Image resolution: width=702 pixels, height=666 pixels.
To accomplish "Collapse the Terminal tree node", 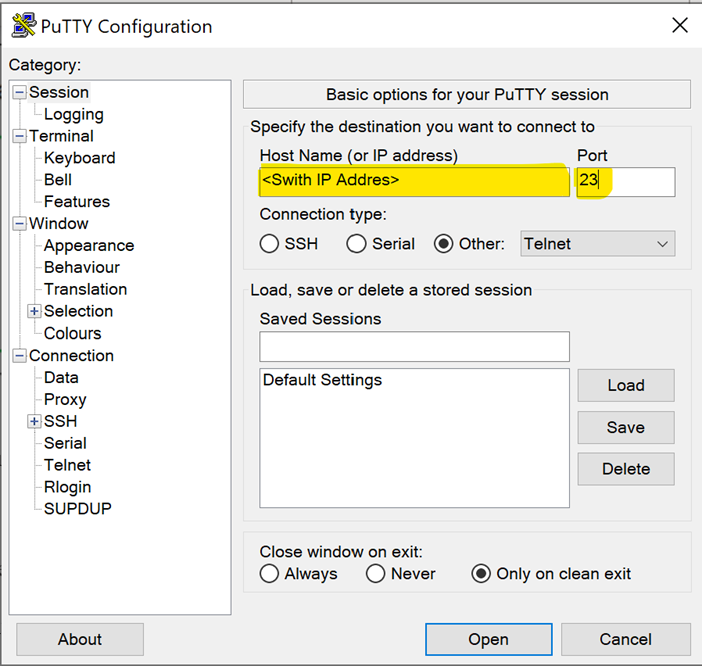I will coord(19,136).
